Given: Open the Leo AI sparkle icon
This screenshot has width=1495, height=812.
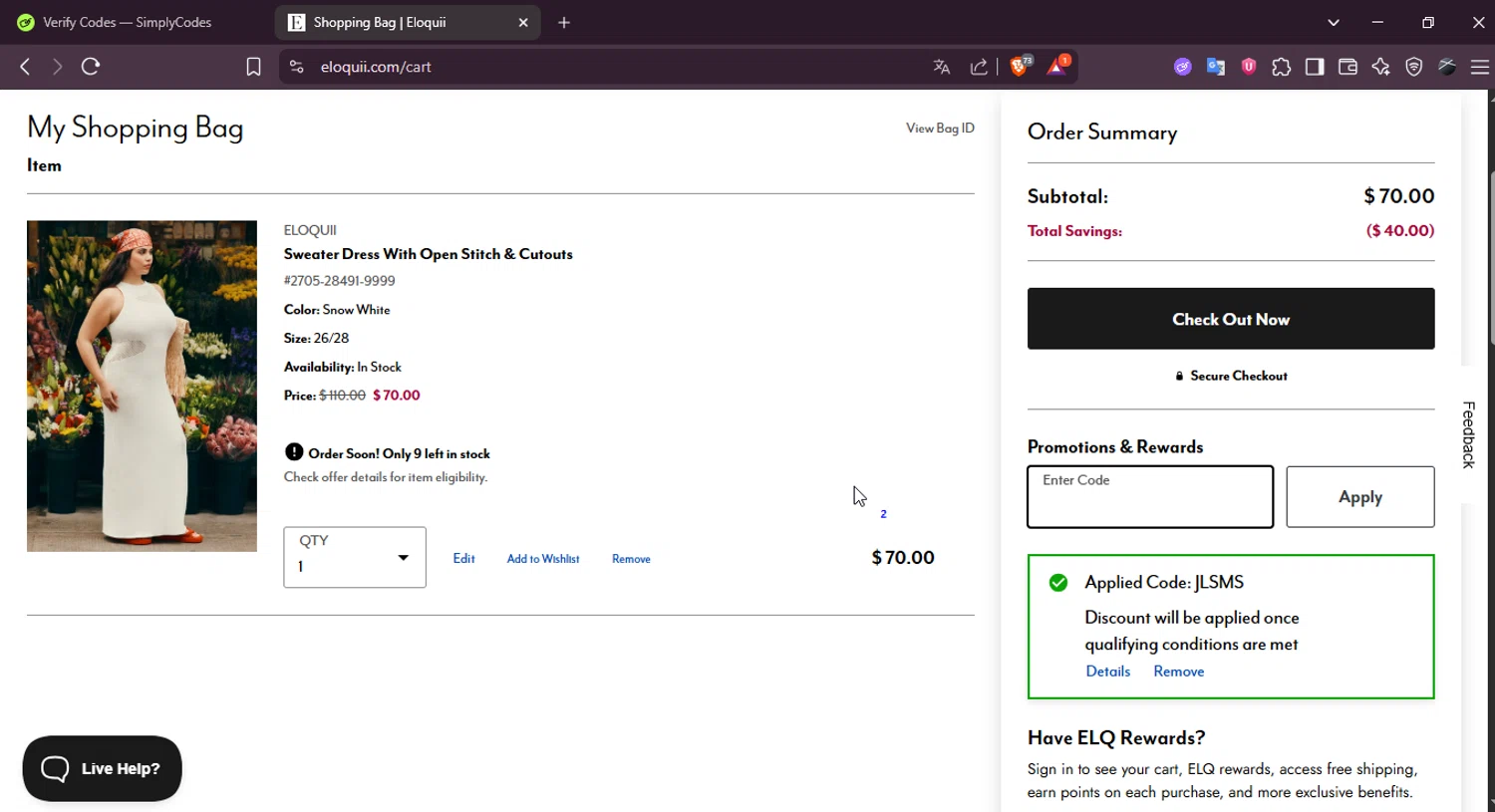Looking at the screenshot, I should (1380, 67).
